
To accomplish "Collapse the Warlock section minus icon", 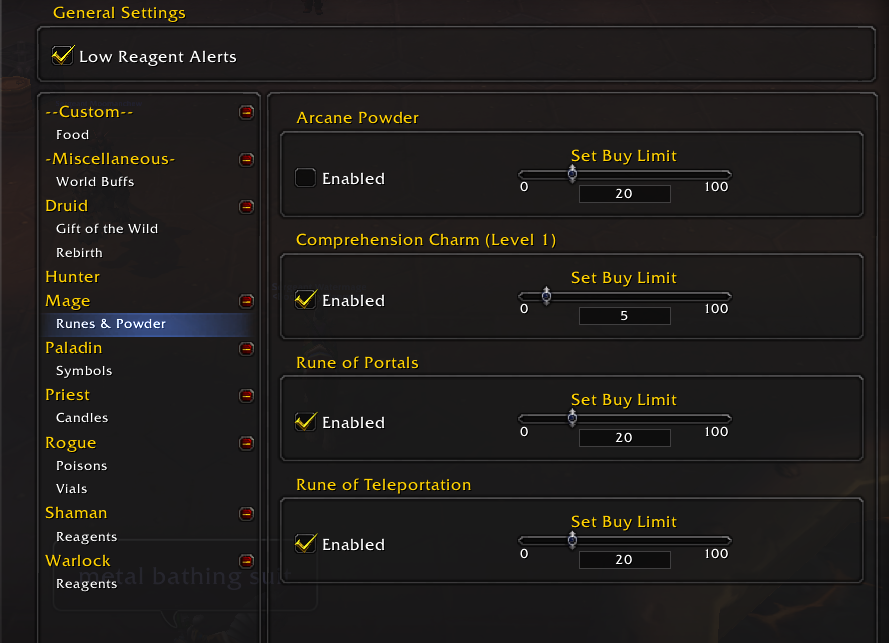I will tap(246, 561).
